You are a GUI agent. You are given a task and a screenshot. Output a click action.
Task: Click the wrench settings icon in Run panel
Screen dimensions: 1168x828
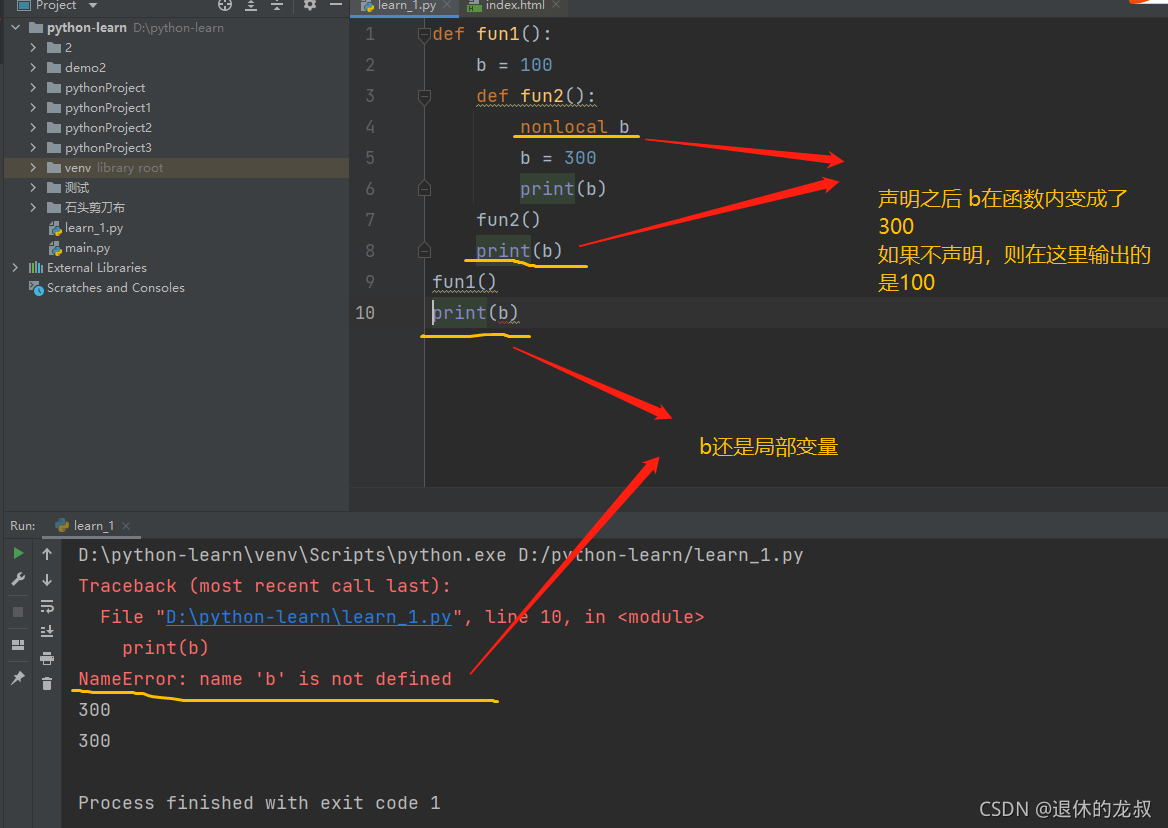coord(19,579)
